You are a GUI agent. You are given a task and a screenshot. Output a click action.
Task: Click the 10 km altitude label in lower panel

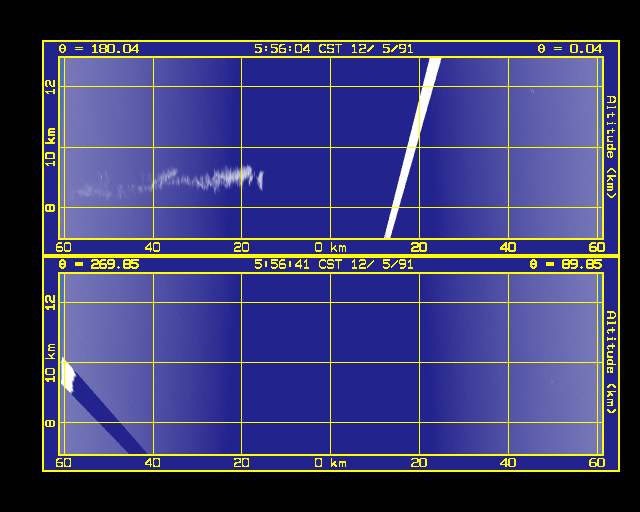click(x=51, y=363)
